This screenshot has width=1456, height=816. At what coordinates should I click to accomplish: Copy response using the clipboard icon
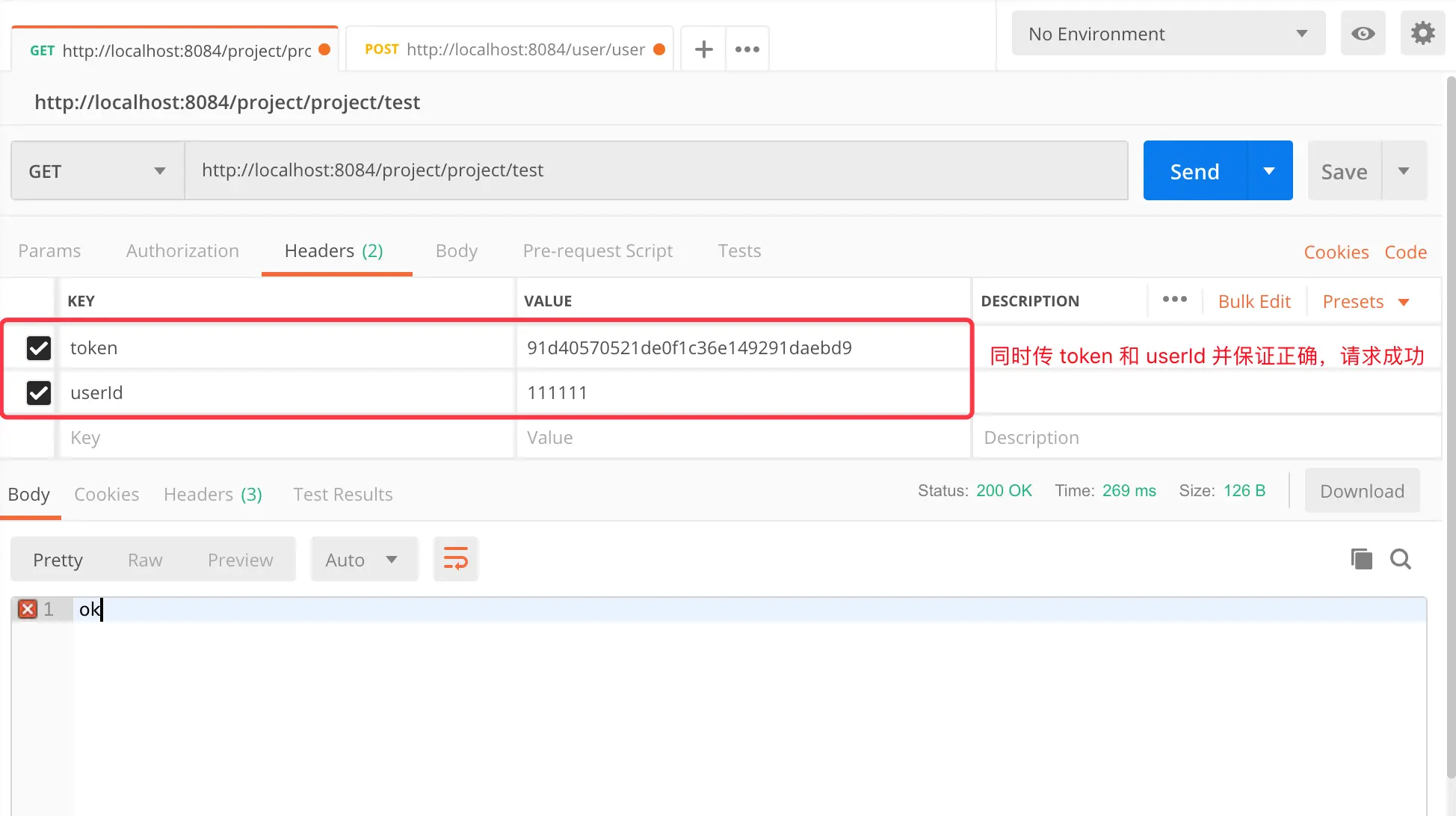1362,559
